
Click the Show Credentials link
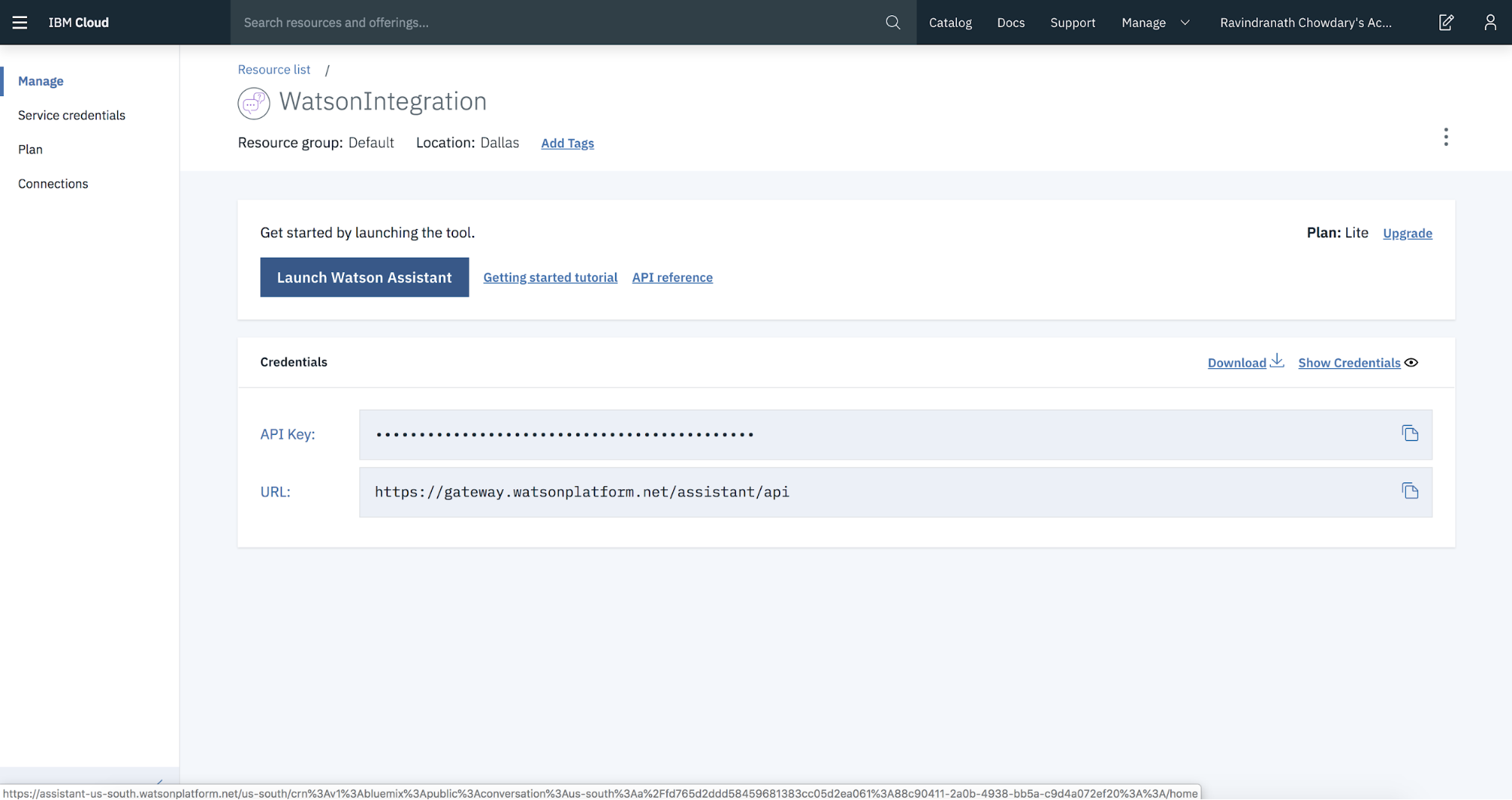pyautogui.click(x=1349, y=363)
